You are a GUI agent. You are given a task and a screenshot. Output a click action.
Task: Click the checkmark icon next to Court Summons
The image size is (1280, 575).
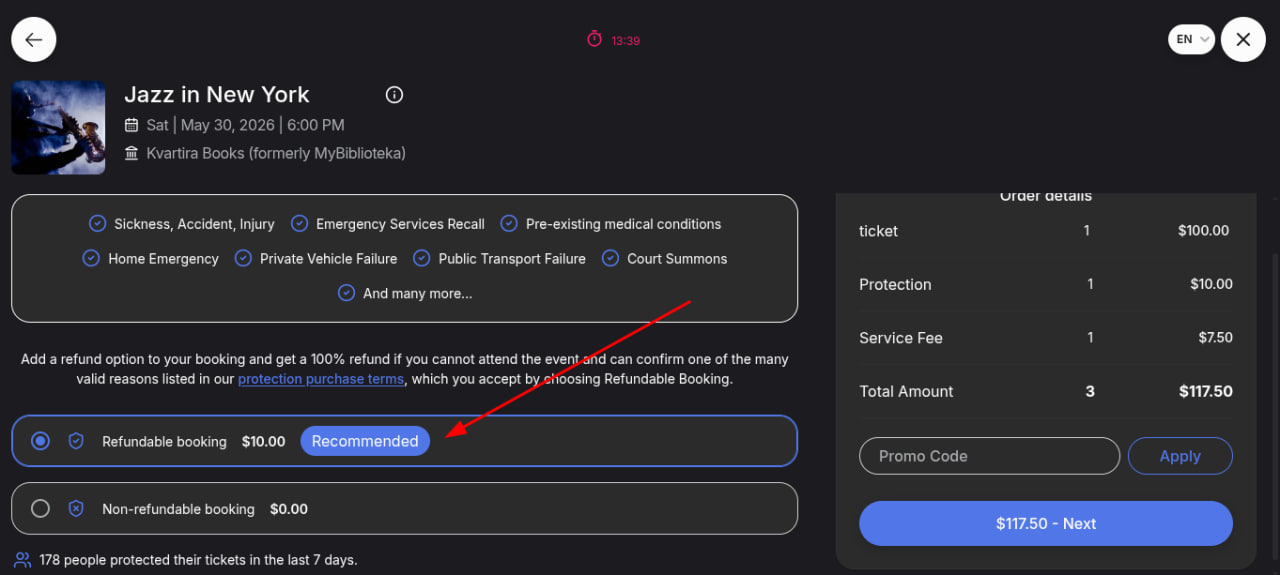click(610, 258)
